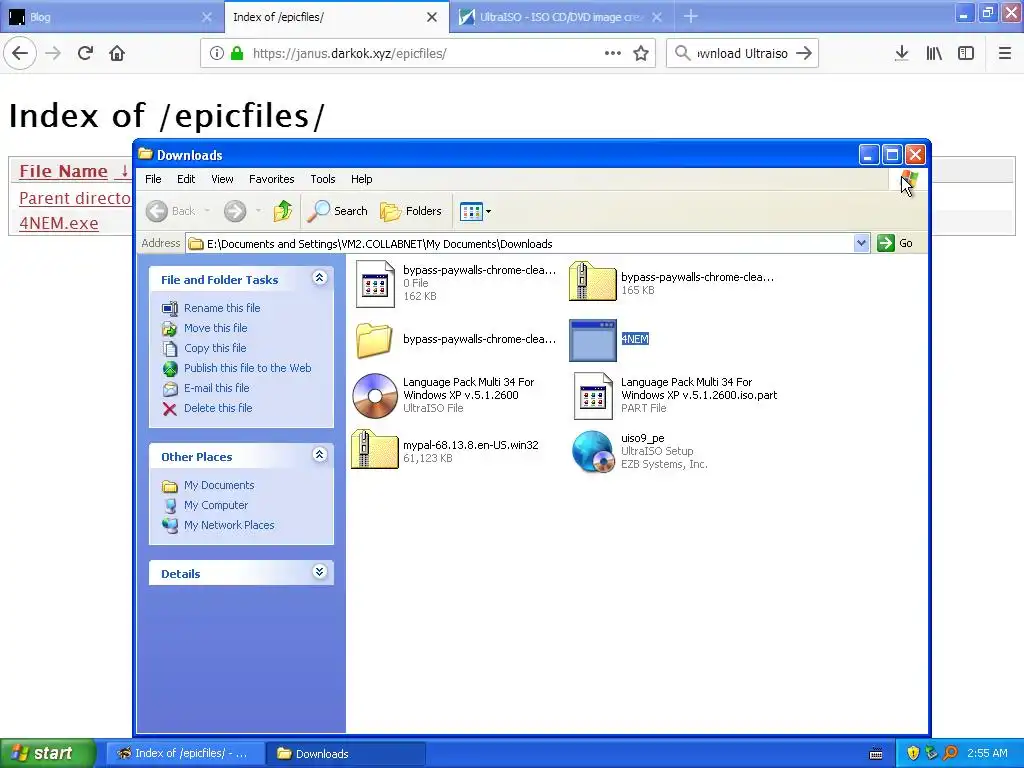Click E-mail this file link

click(216, 388)
